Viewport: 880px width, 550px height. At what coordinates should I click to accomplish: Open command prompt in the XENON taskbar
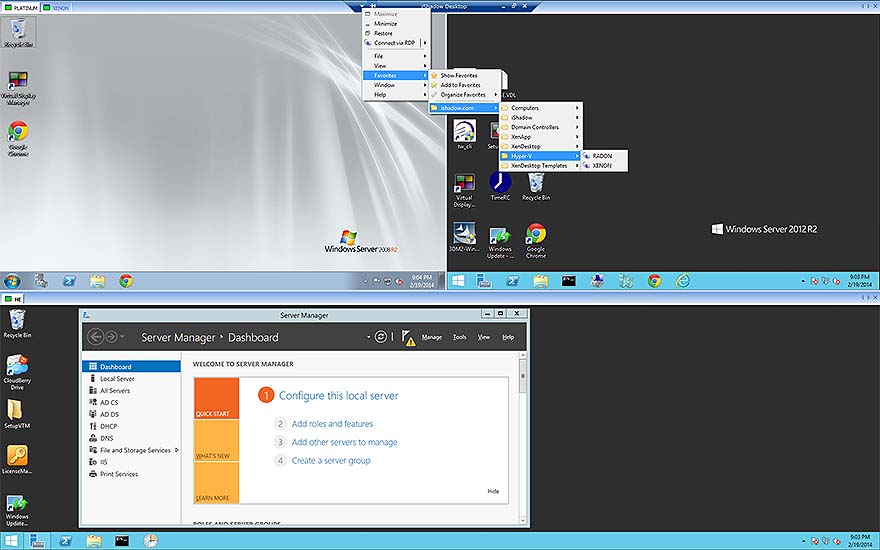pyautogui.click(x=569, y=281)
